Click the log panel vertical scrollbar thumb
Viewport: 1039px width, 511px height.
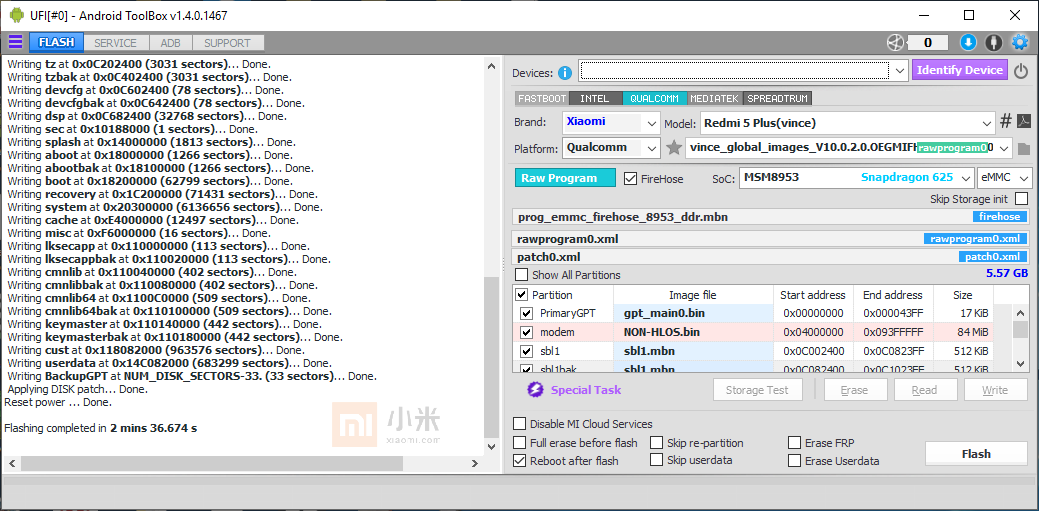point(490,356)
